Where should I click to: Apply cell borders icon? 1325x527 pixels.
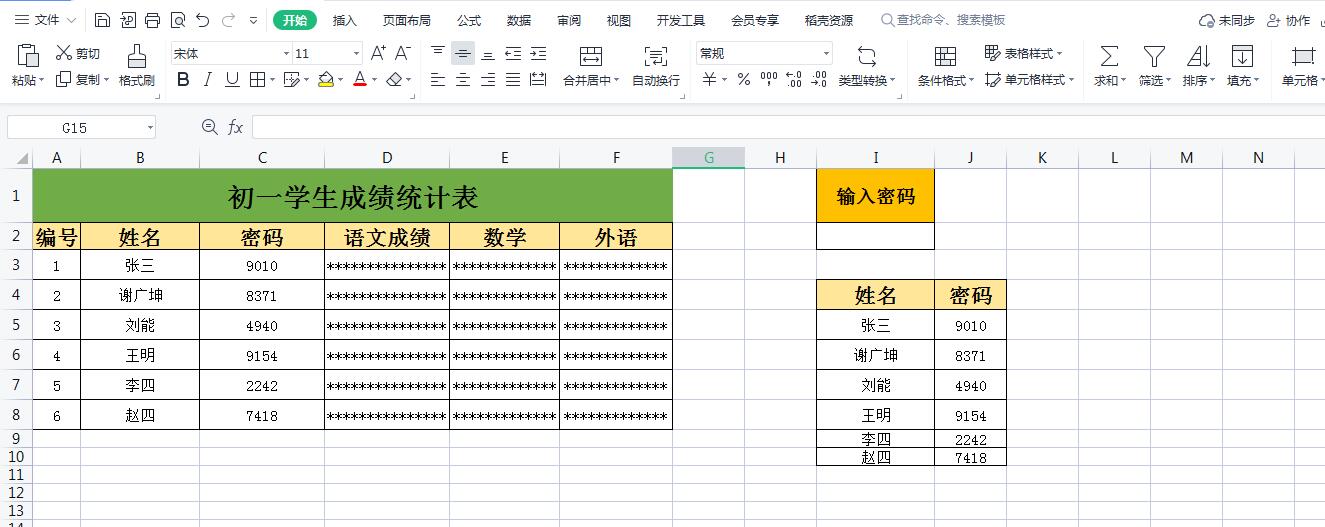(257, 80)
